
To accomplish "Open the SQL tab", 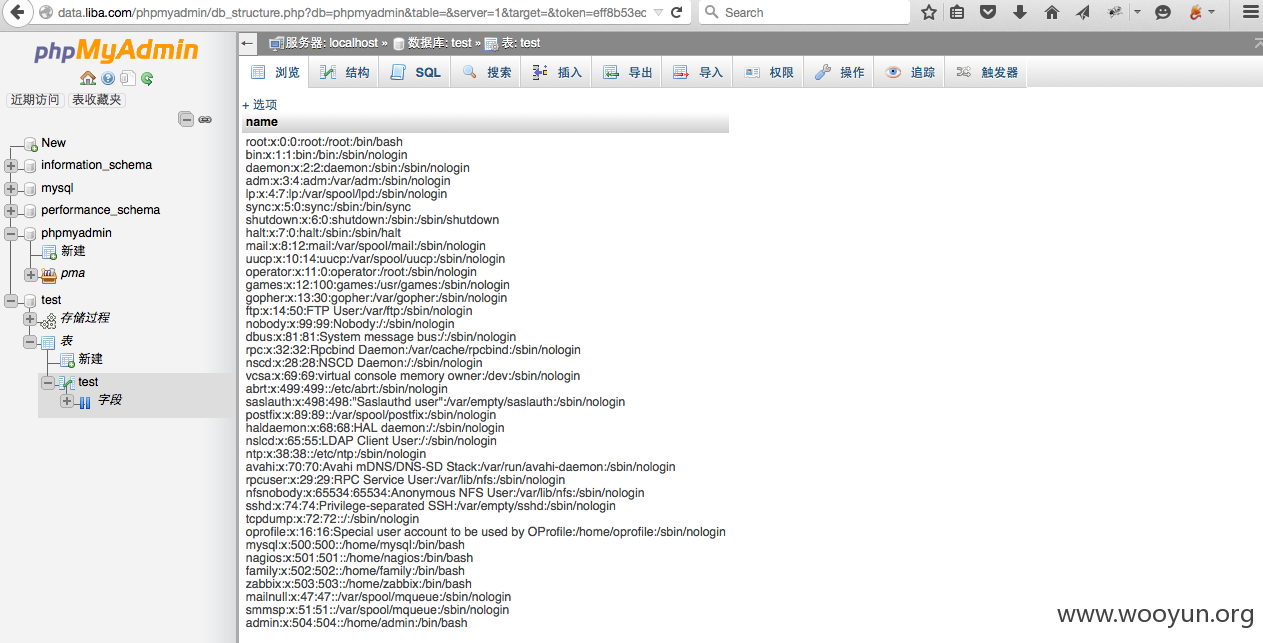I will pyautogui.click(x=415, y=73).
